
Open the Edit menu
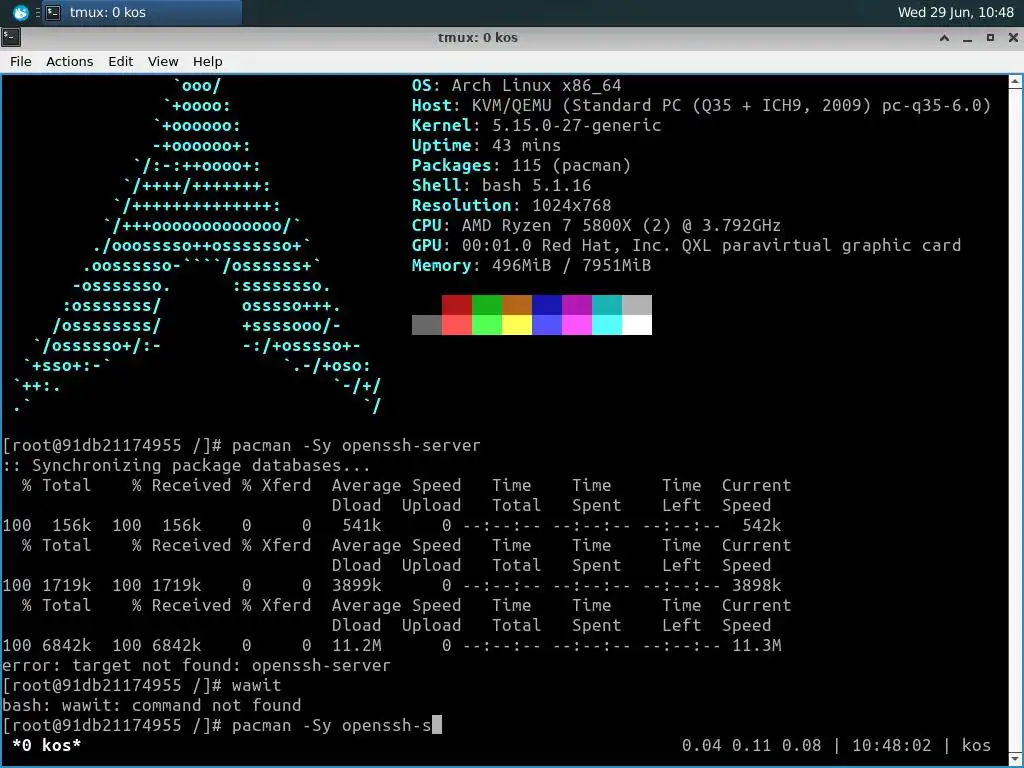(120, 61)
